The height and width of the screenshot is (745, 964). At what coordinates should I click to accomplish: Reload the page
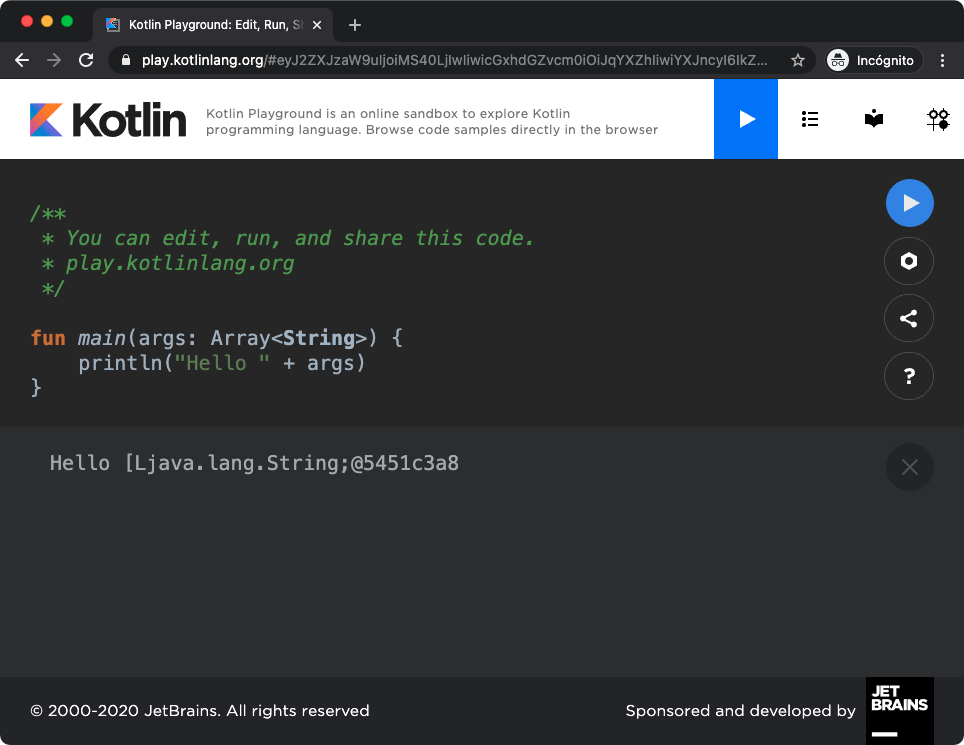[85, 59]
